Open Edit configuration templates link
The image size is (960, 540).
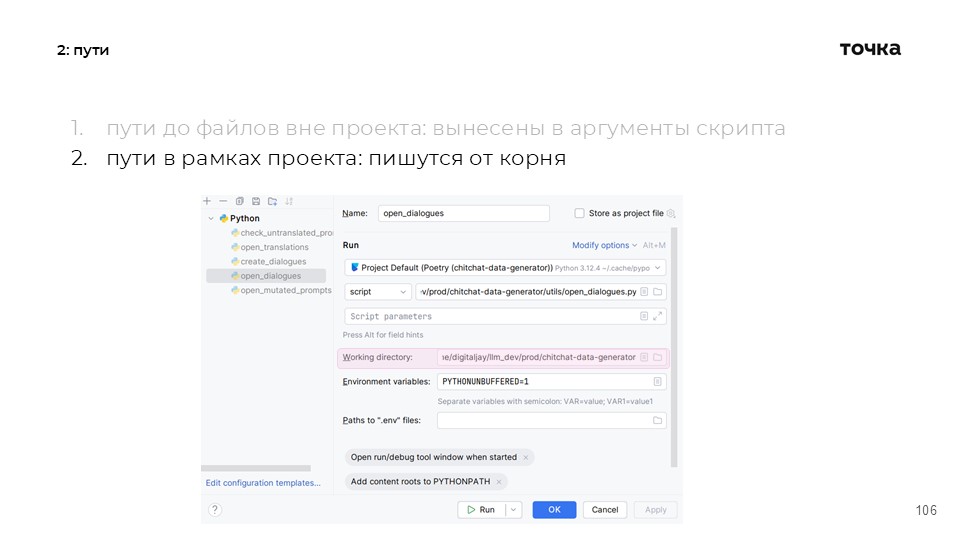(263, 483)
